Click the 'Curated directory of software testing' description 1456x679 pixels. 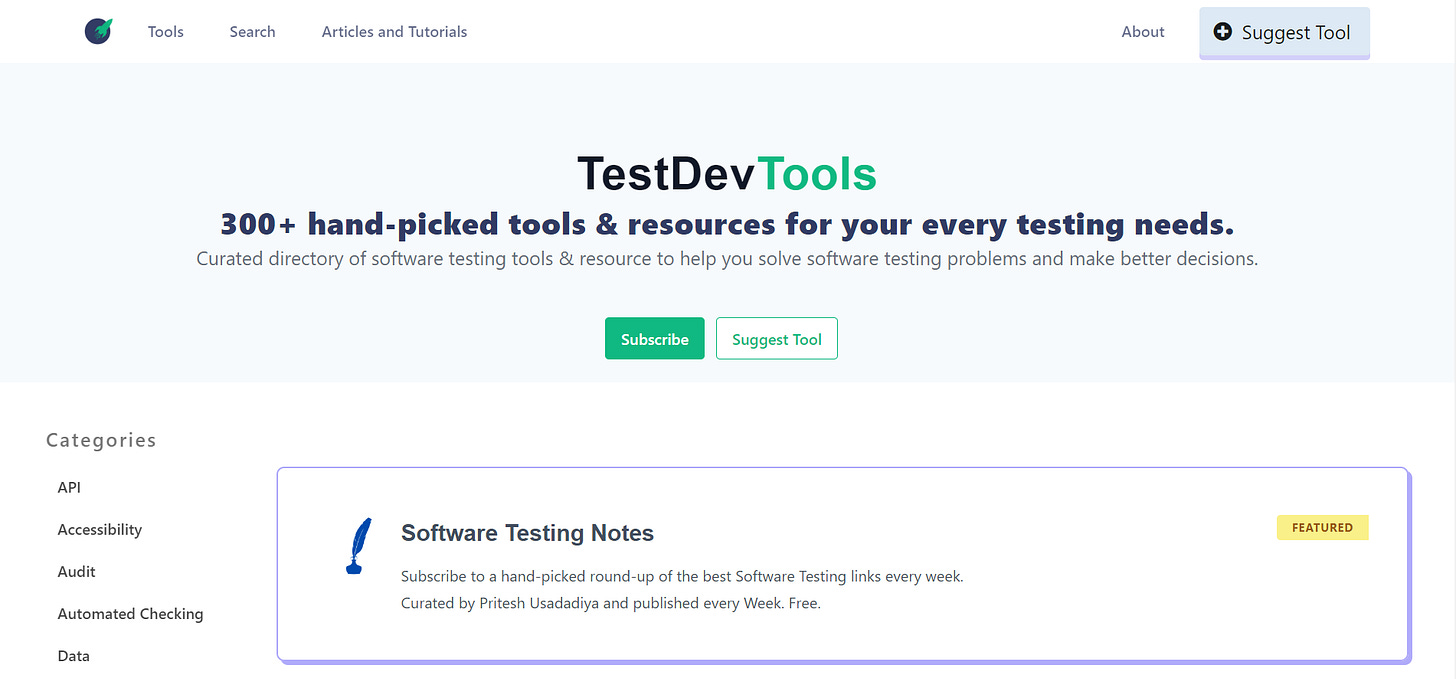[x=727, y=259]
